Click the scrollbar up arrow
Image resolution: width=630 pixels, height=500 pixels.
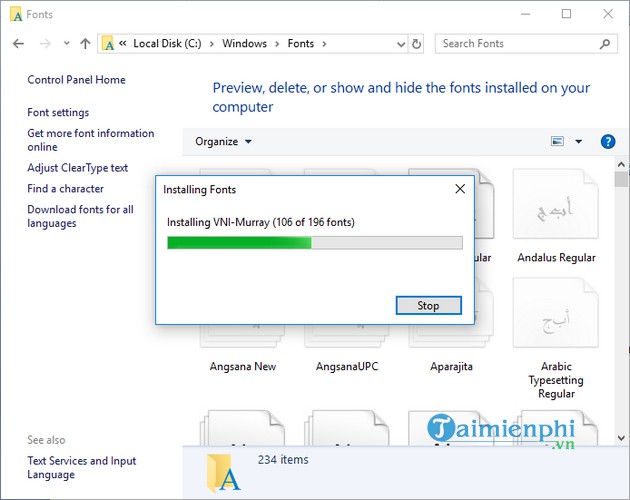pyautogui.click(x=621, y=164)
